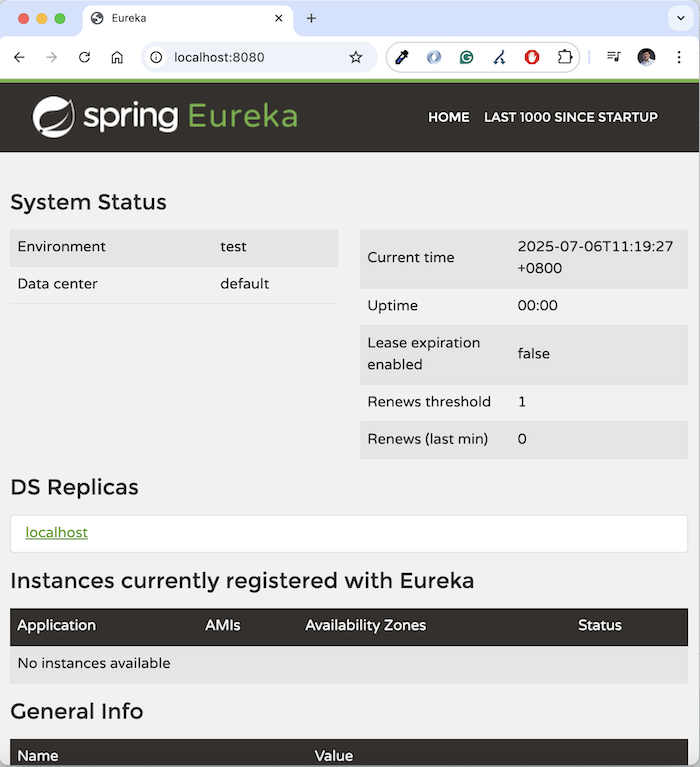Expand the tab search chevron

(680, 19)
